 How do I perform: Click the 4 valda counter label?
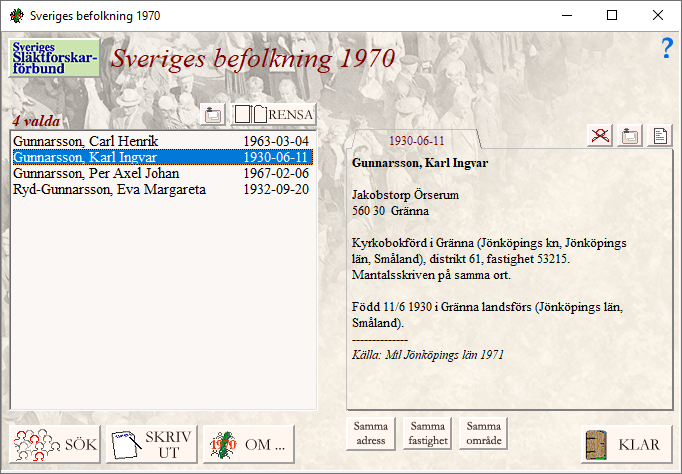(36, 120)
